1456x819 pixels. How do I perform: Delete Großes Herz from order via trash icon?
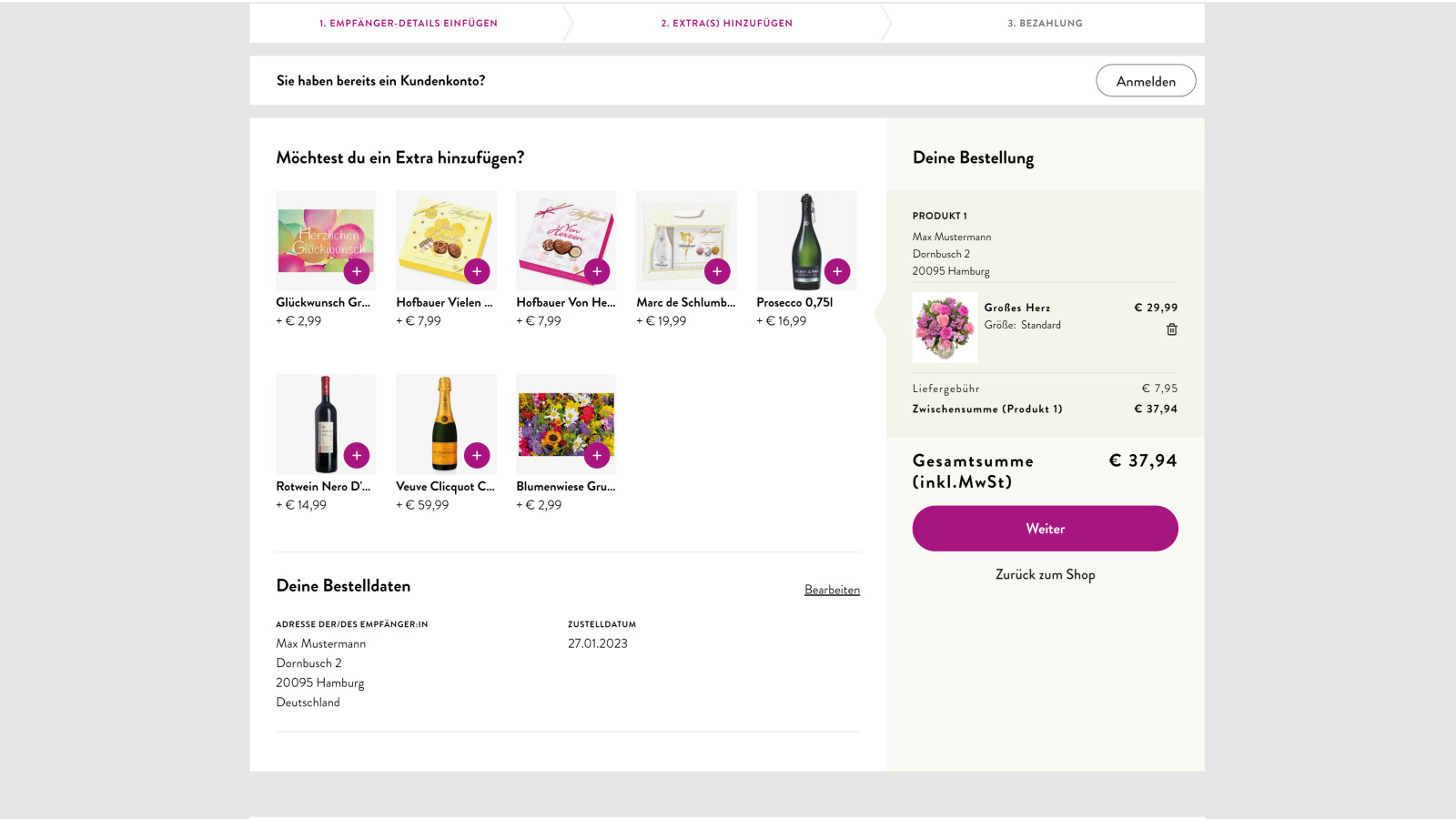point(1172,329)
